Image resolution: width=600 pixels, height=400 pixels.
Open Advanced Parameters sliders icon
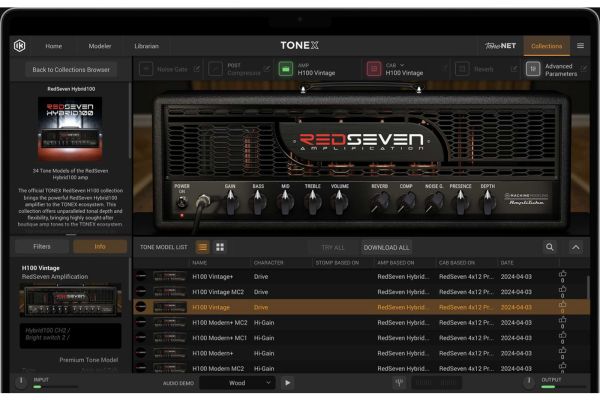[x=533, y=69]
